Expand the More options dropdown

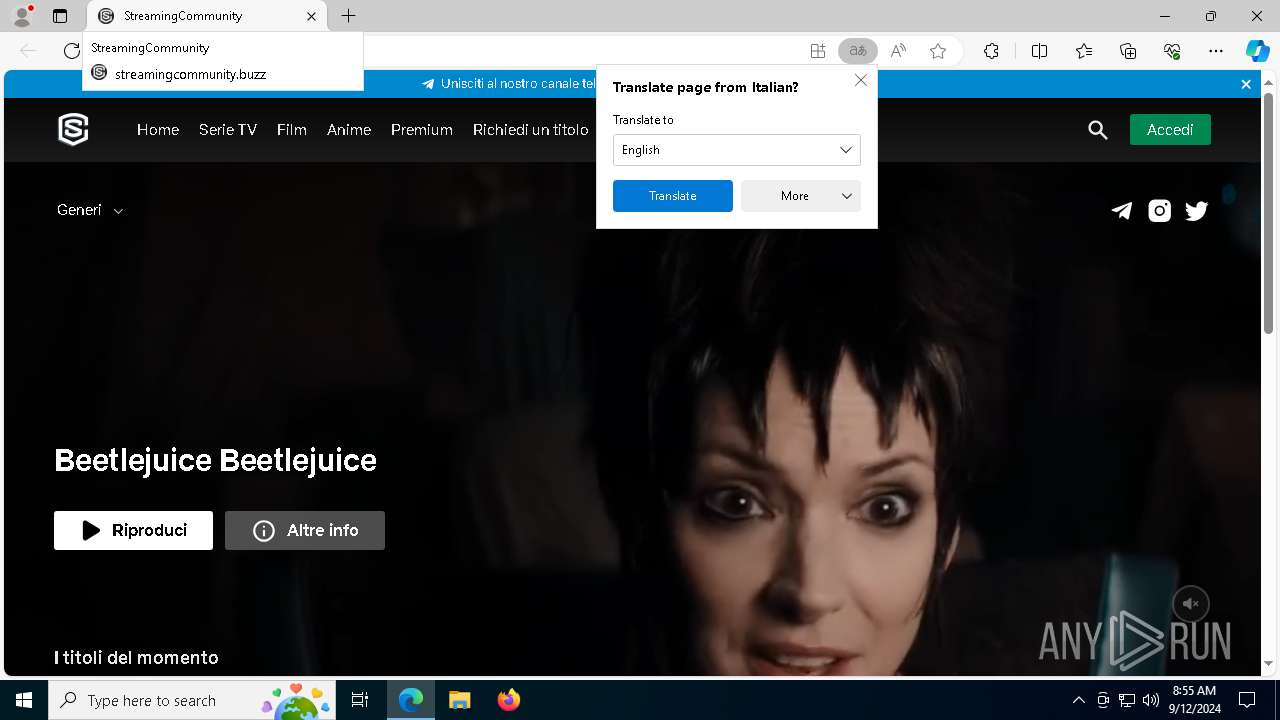tap(801, 196)
